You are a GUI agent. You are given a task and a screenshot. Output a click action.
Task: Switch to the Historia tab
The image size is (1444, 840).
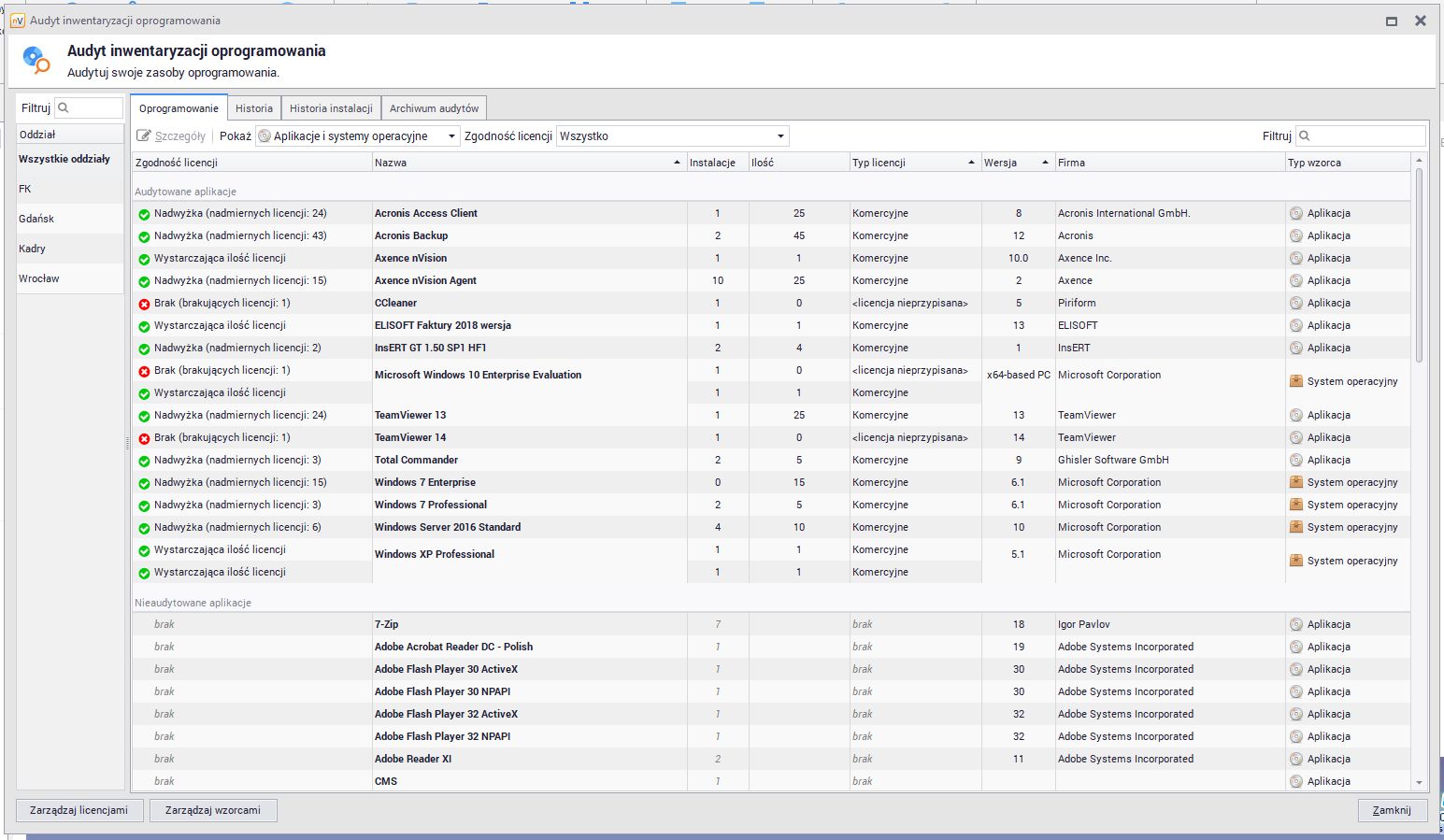[x=254, y=108]
